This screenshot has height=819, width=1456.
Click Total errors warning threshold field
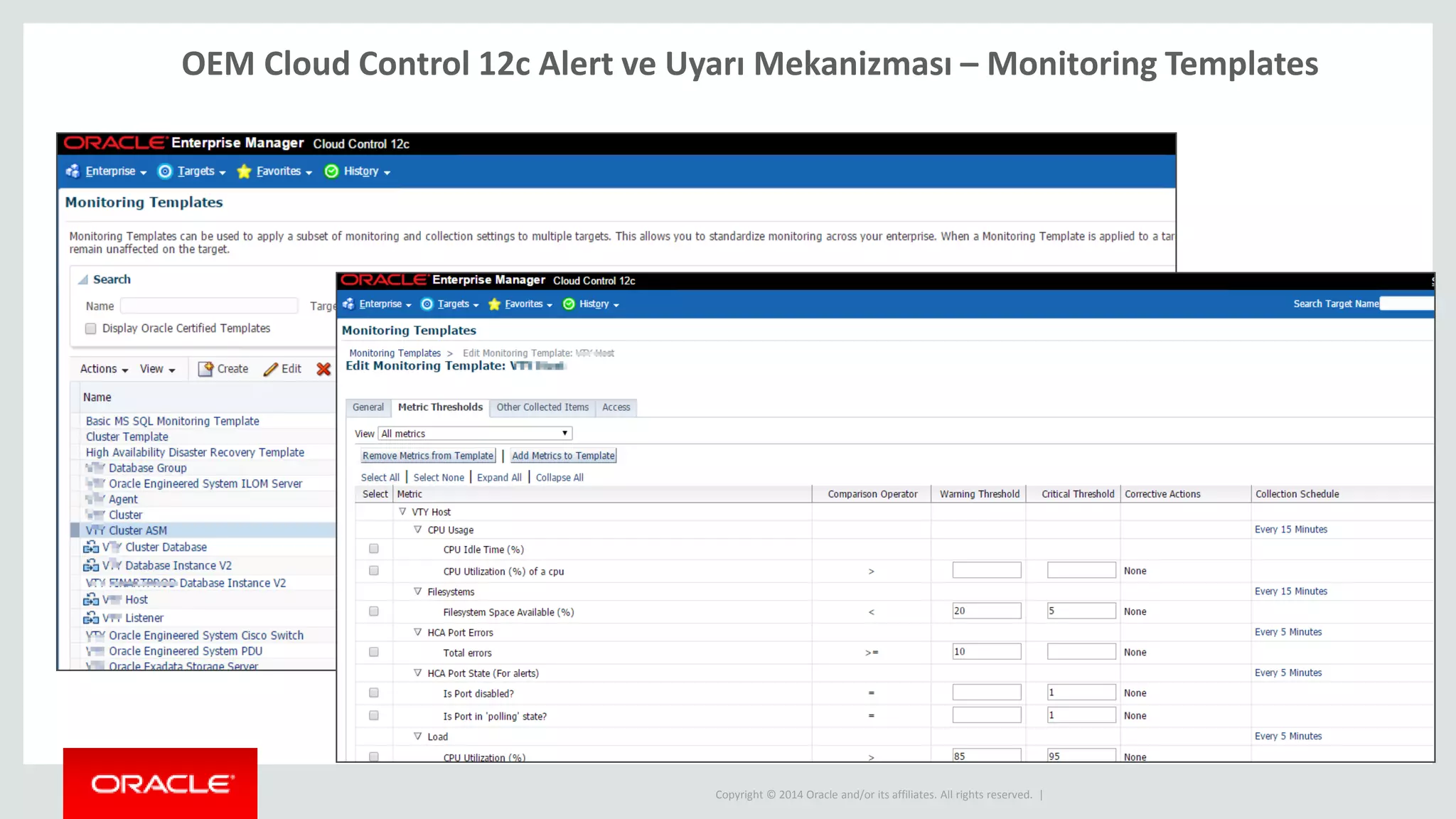pyautogui.click(x=987, y=651)
